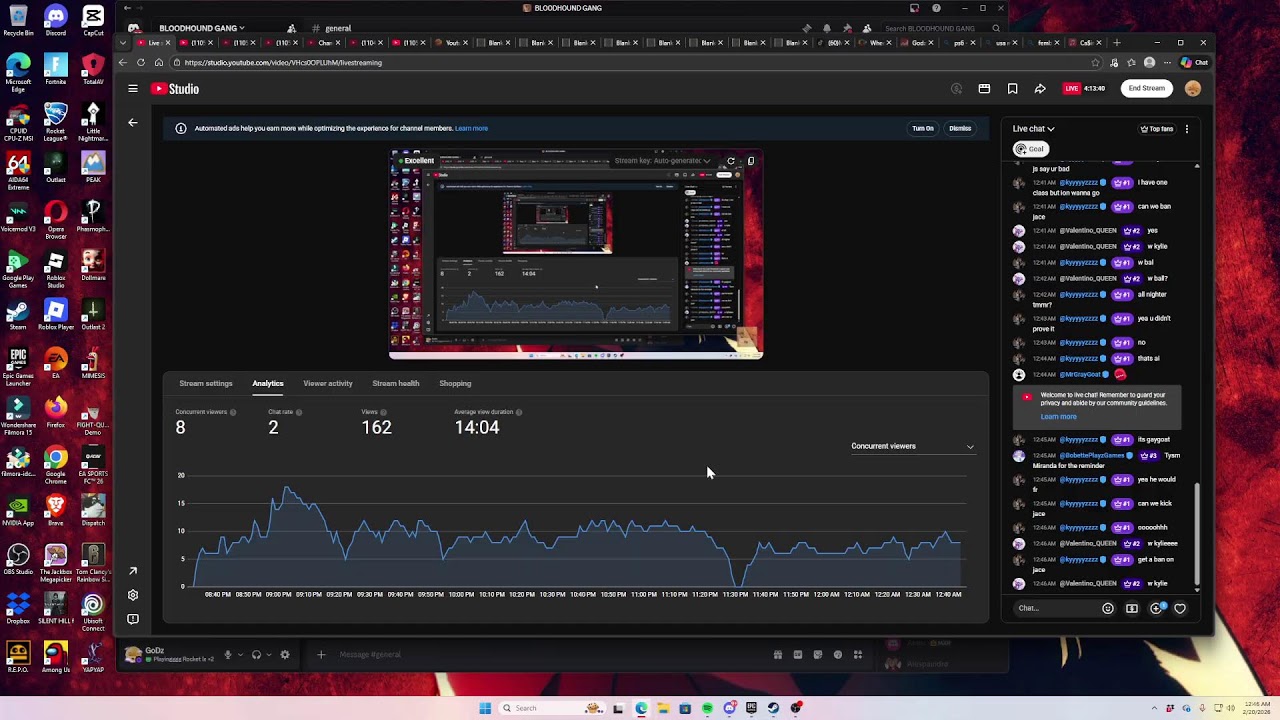The image size is (1280, 720).
Task: Deafen with the Discord headphones icon
Action: pos(256,655)
